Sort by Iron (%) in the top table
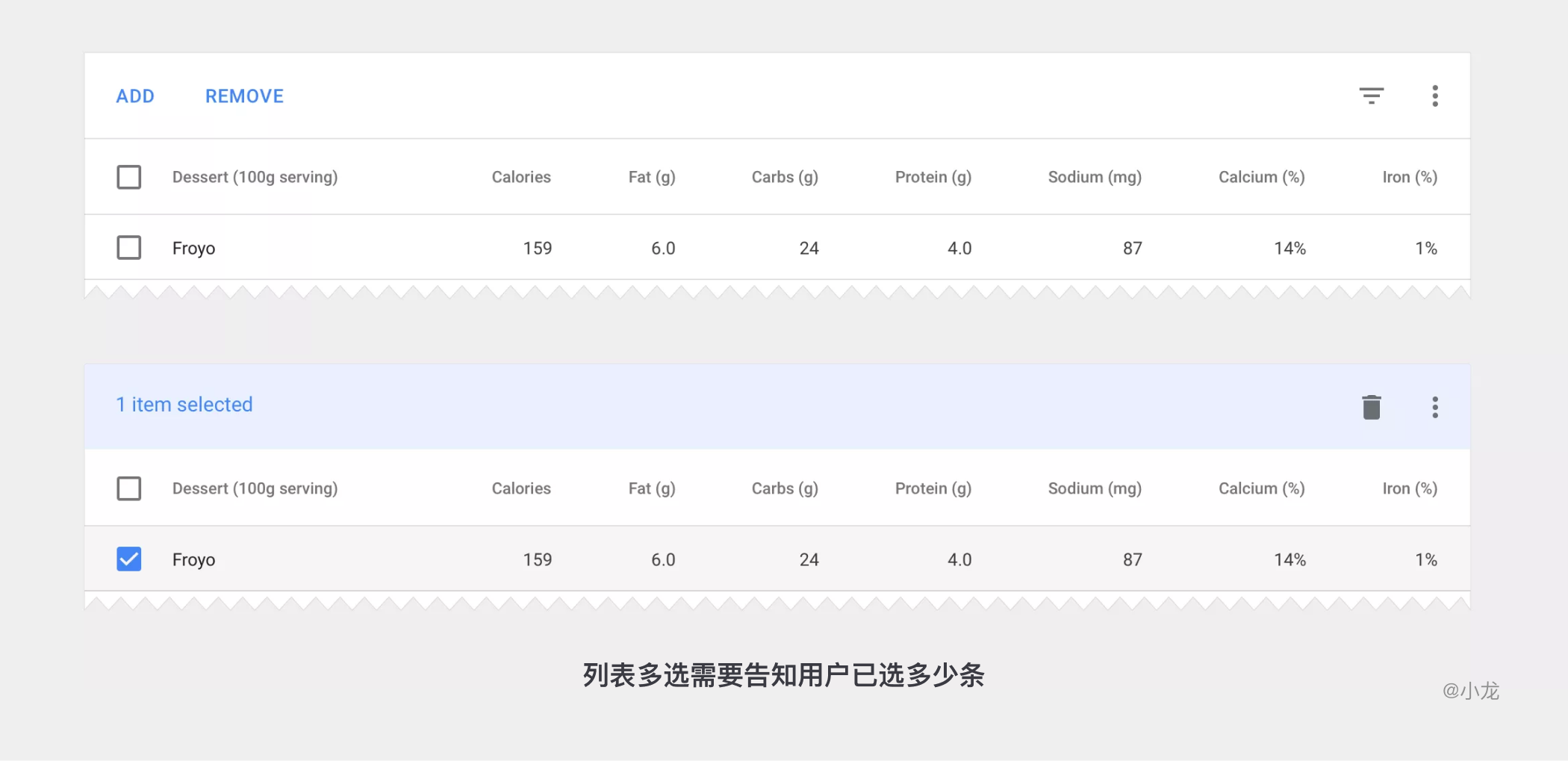This screenshot has width=1568, height=761. [1409, 177]
